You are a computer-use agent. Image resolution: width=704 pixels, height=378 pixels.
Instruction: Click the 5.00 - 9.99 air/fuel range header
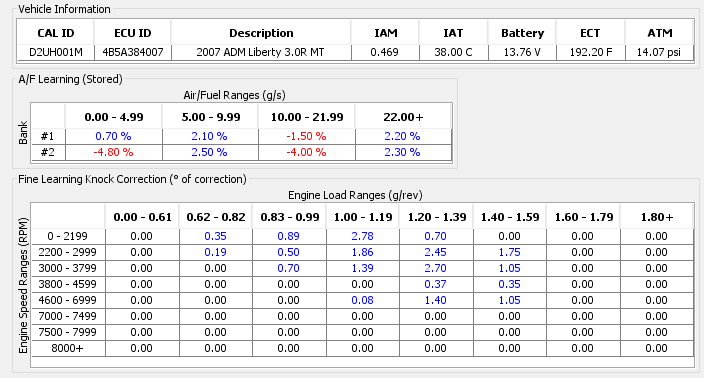(x=211, y=117)
